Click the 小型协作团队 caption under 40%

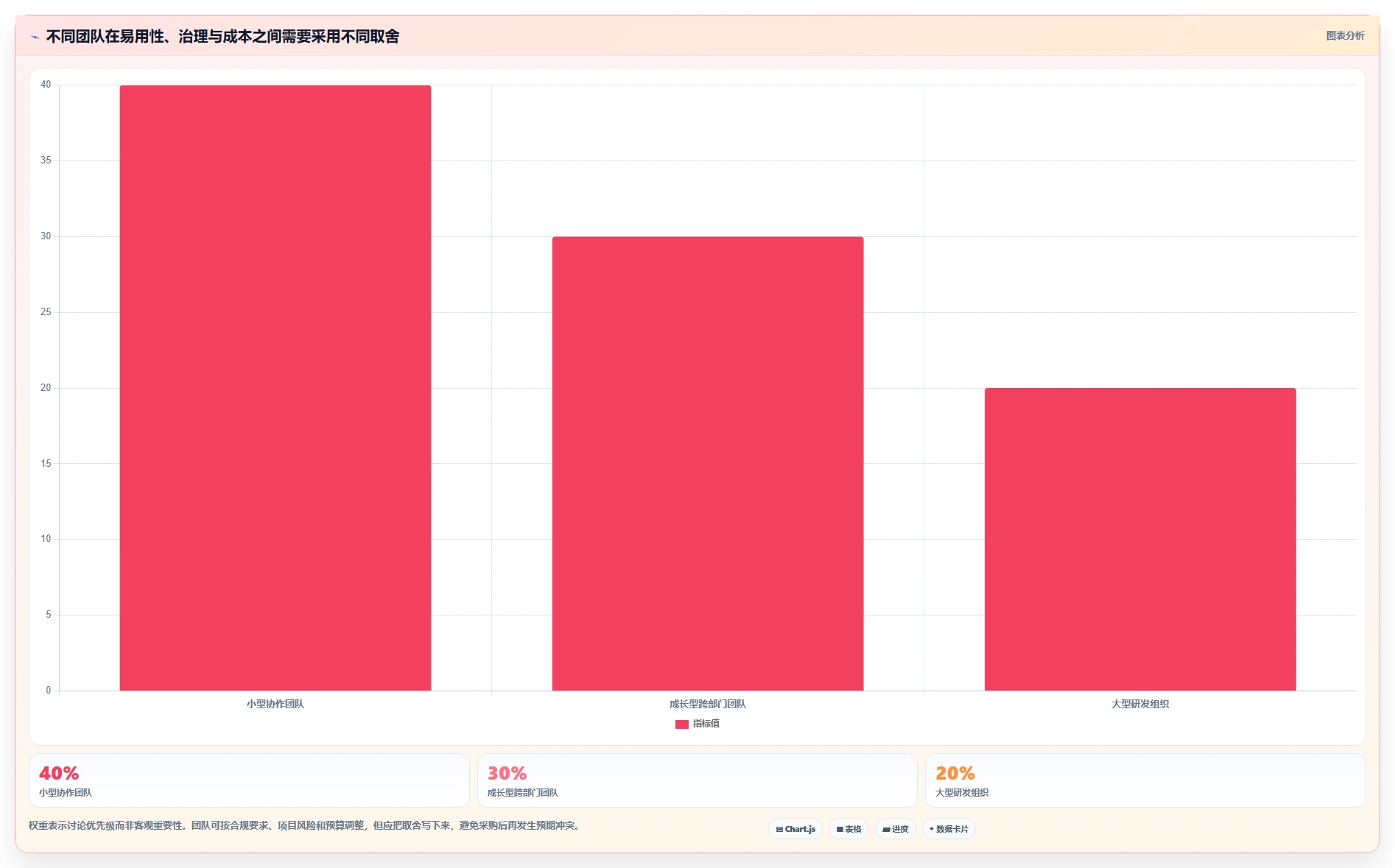tap(66, 793)
